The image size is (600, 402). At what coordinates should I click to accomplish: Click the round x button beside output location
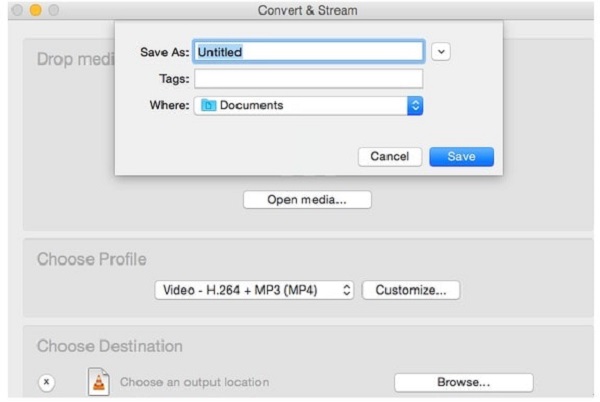pos(46,382)
